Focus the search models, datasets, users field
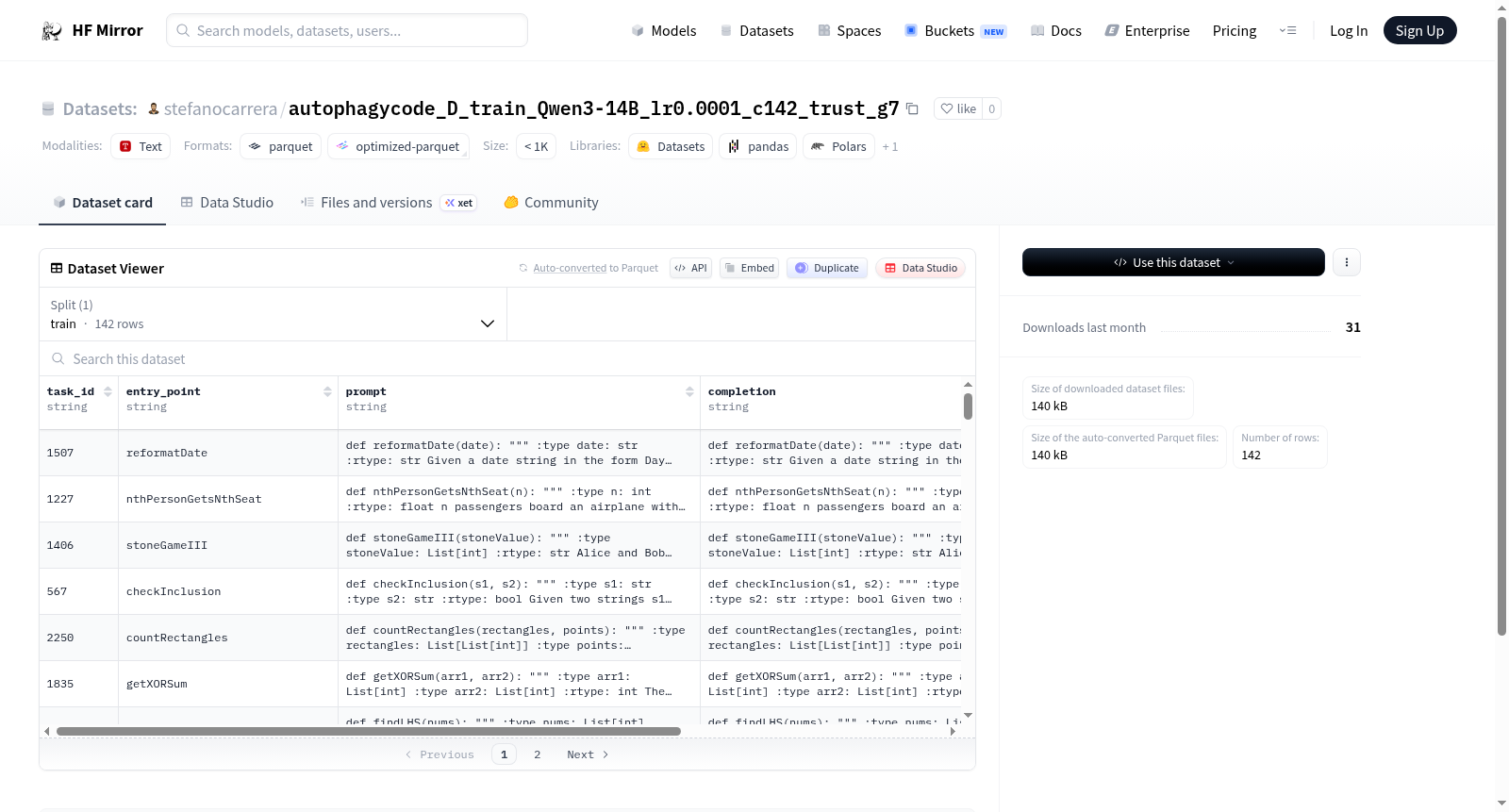The width and height of the screenshot is (1509, 812). click(x=347, y=30)
